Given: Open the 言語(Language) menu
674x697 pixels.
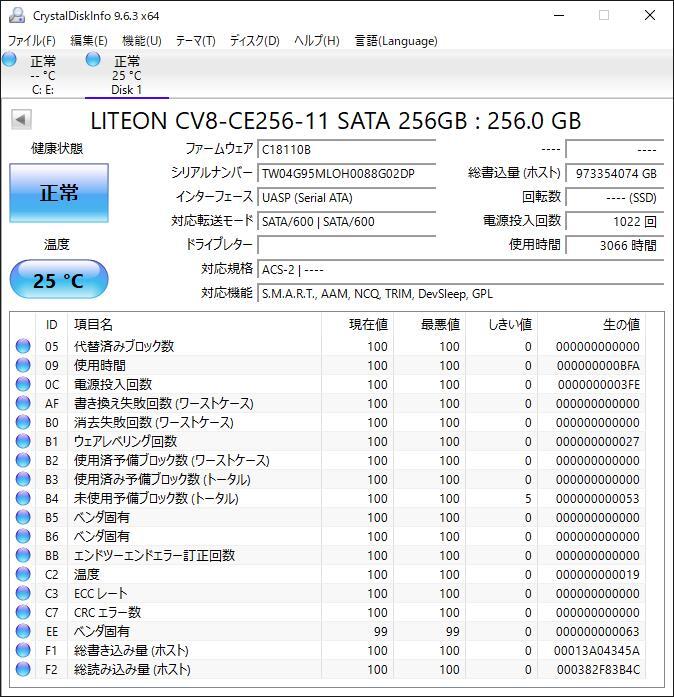Looking at the screenshot, I should [x=396, y=41].
